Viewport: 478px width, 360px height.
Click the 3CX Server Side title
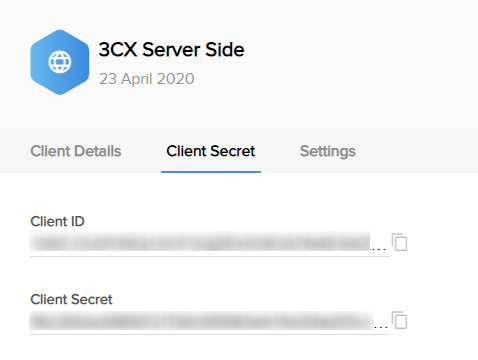171,50
